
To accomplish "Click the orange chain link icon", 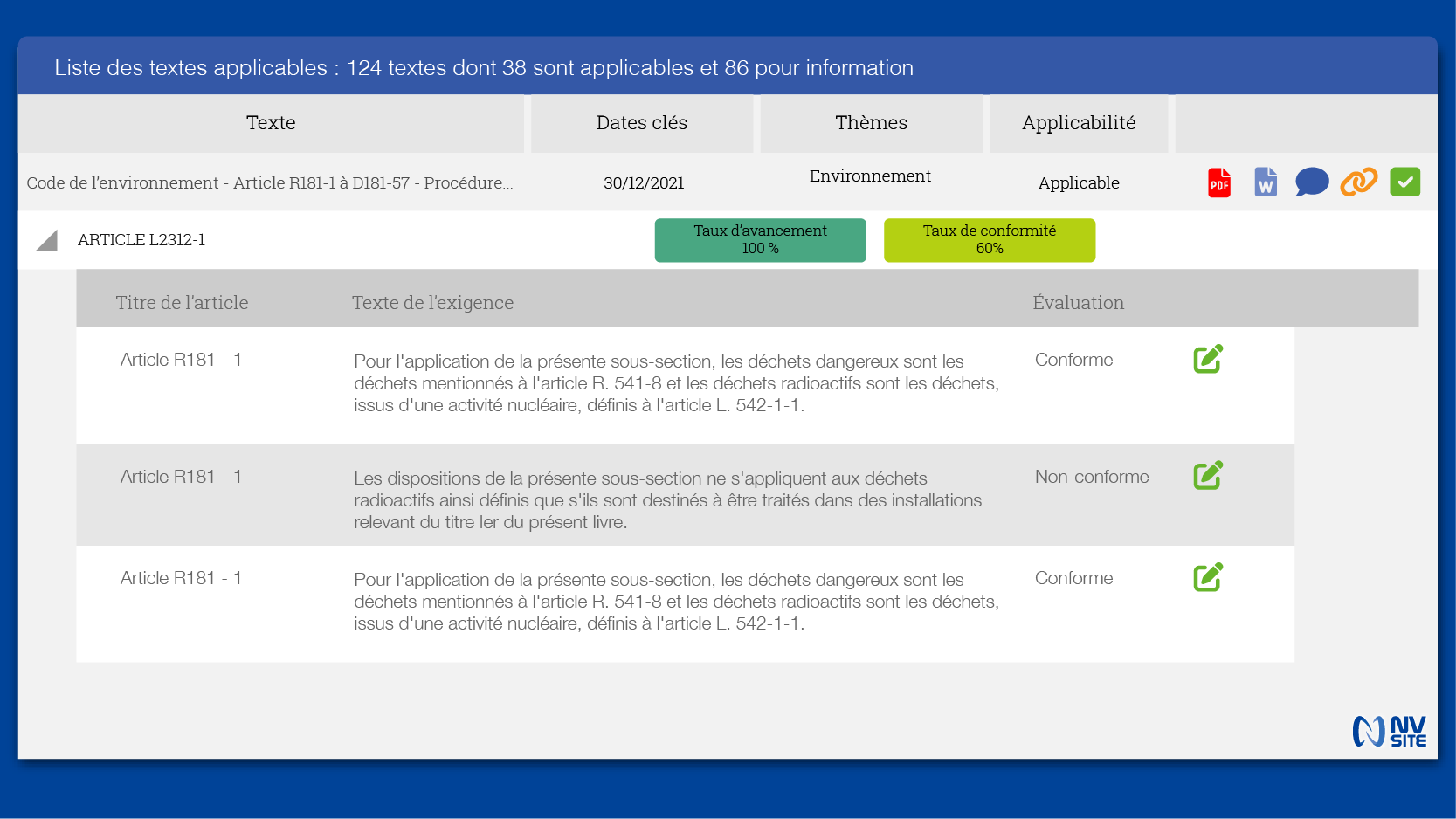I will [1359, 182].
